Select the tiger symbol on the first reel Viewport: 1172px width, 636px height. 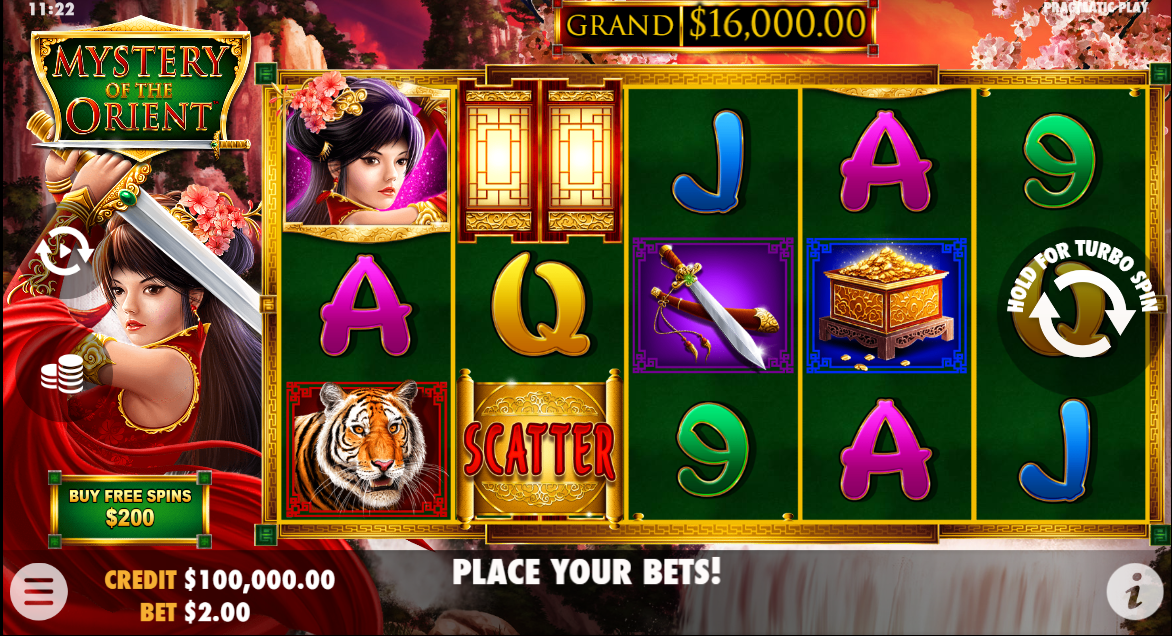(366, 449)
